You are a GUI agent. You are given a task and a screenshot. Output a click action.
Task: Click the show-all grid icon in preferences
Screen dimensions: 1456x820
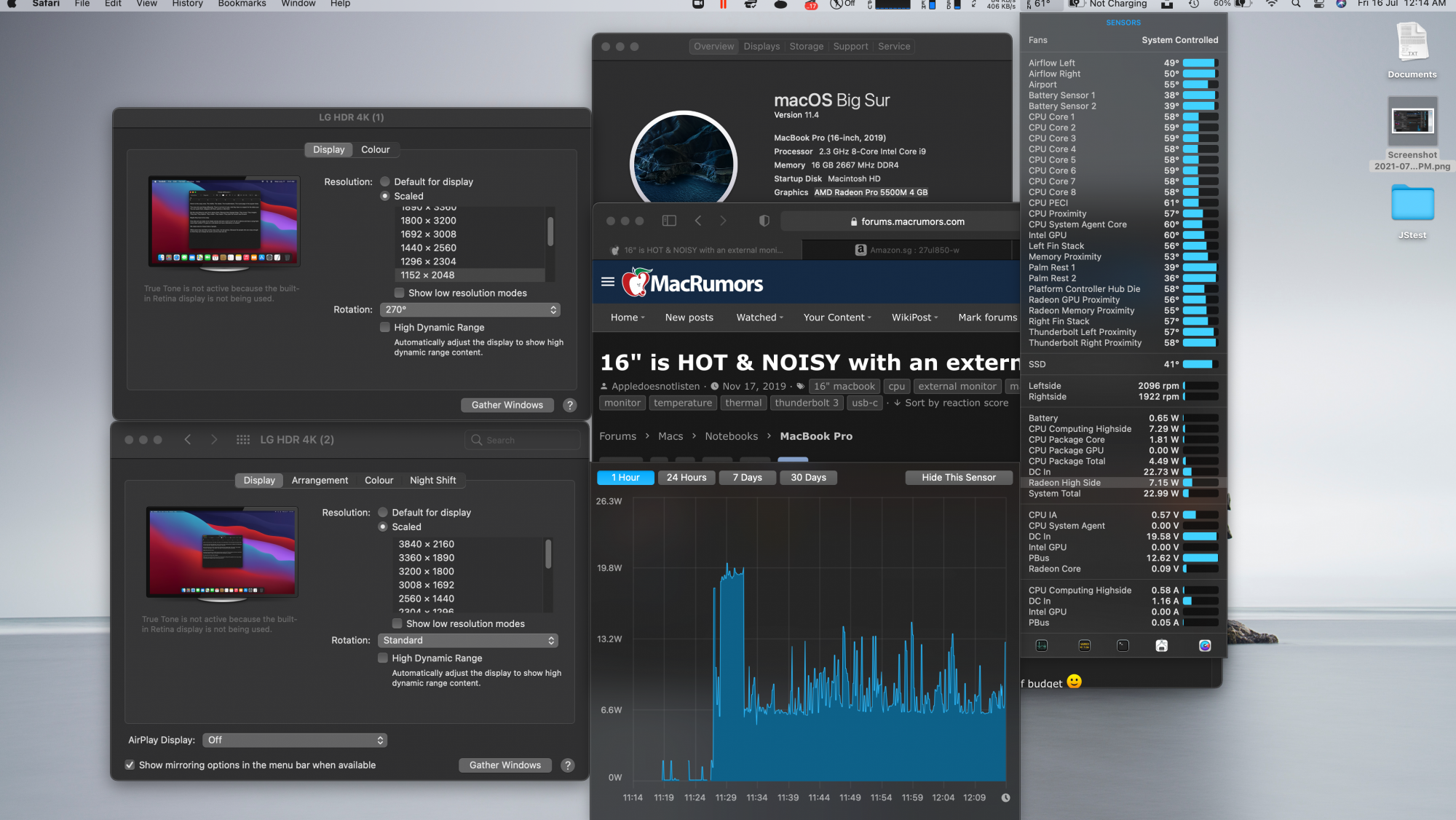[x=243, y=440]
